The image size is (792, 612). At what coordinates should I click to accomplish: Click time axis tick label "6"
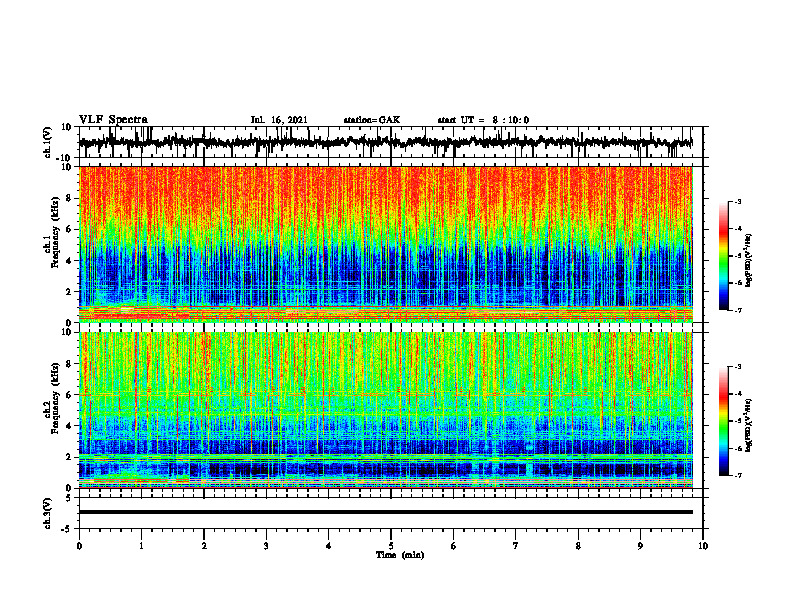click(x=454, y=545)
